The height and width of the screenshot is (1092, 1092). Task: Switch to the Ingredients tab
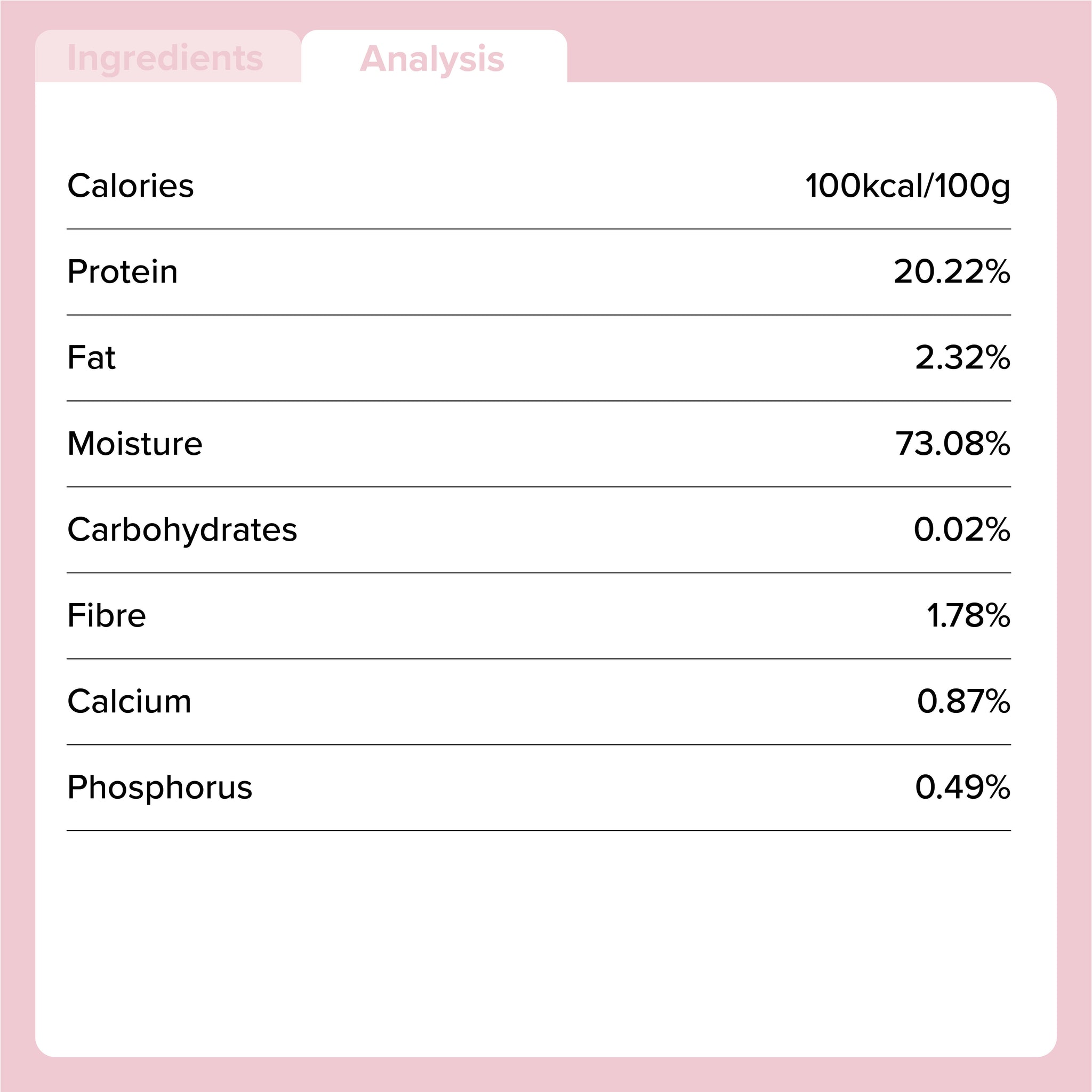pos(165,58)
